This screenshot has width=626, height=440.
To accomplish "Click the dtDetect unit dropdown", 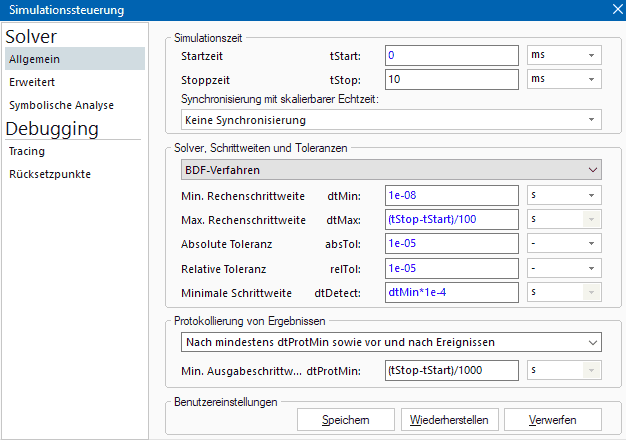I will 564,292.
